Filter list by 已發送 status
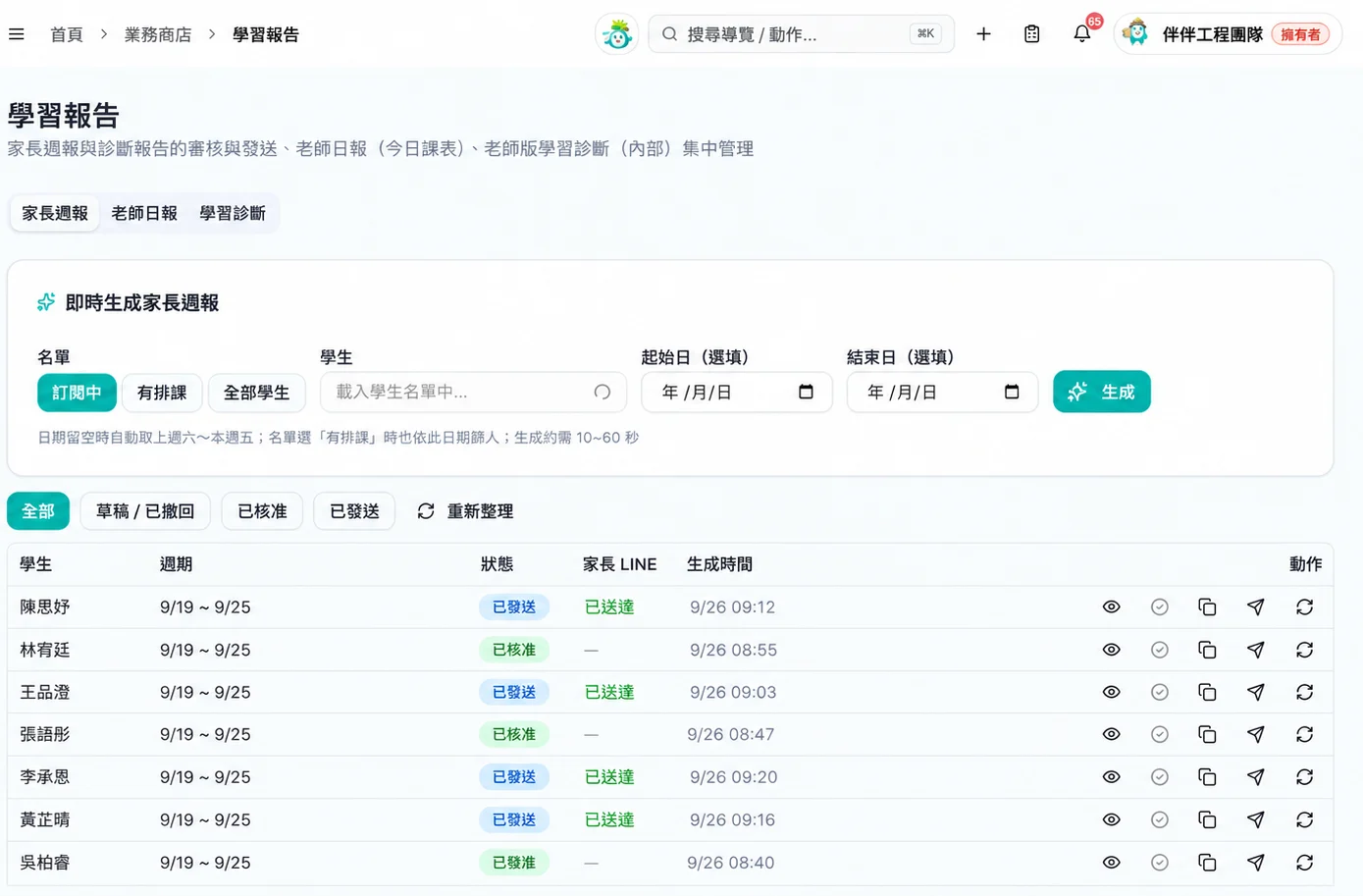The width and height of the screenshot is (1363, 896). pyautogui.click(x=354, y=511)
